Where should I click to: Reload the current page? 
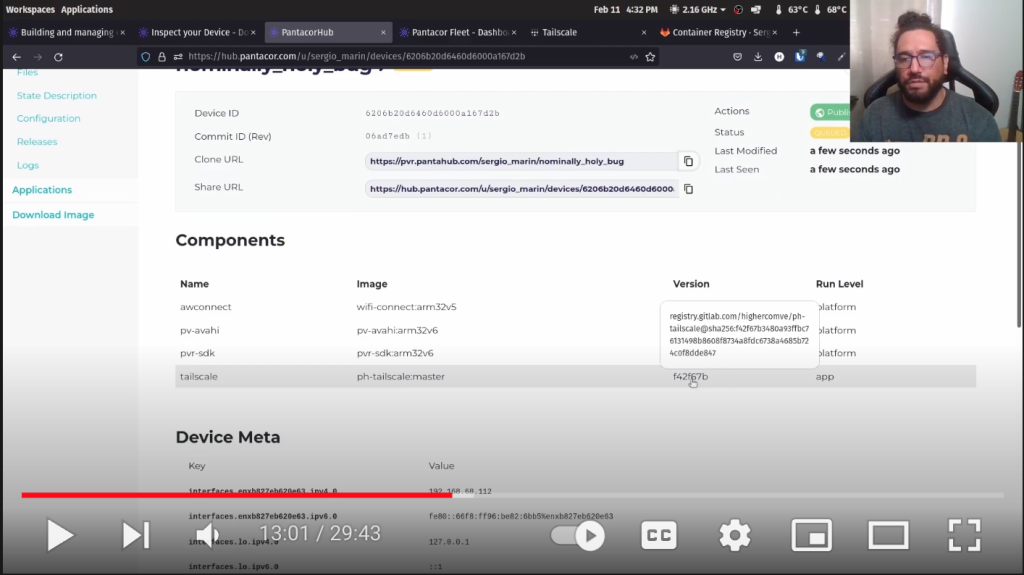pyautogui.click(x=58, y=57)
